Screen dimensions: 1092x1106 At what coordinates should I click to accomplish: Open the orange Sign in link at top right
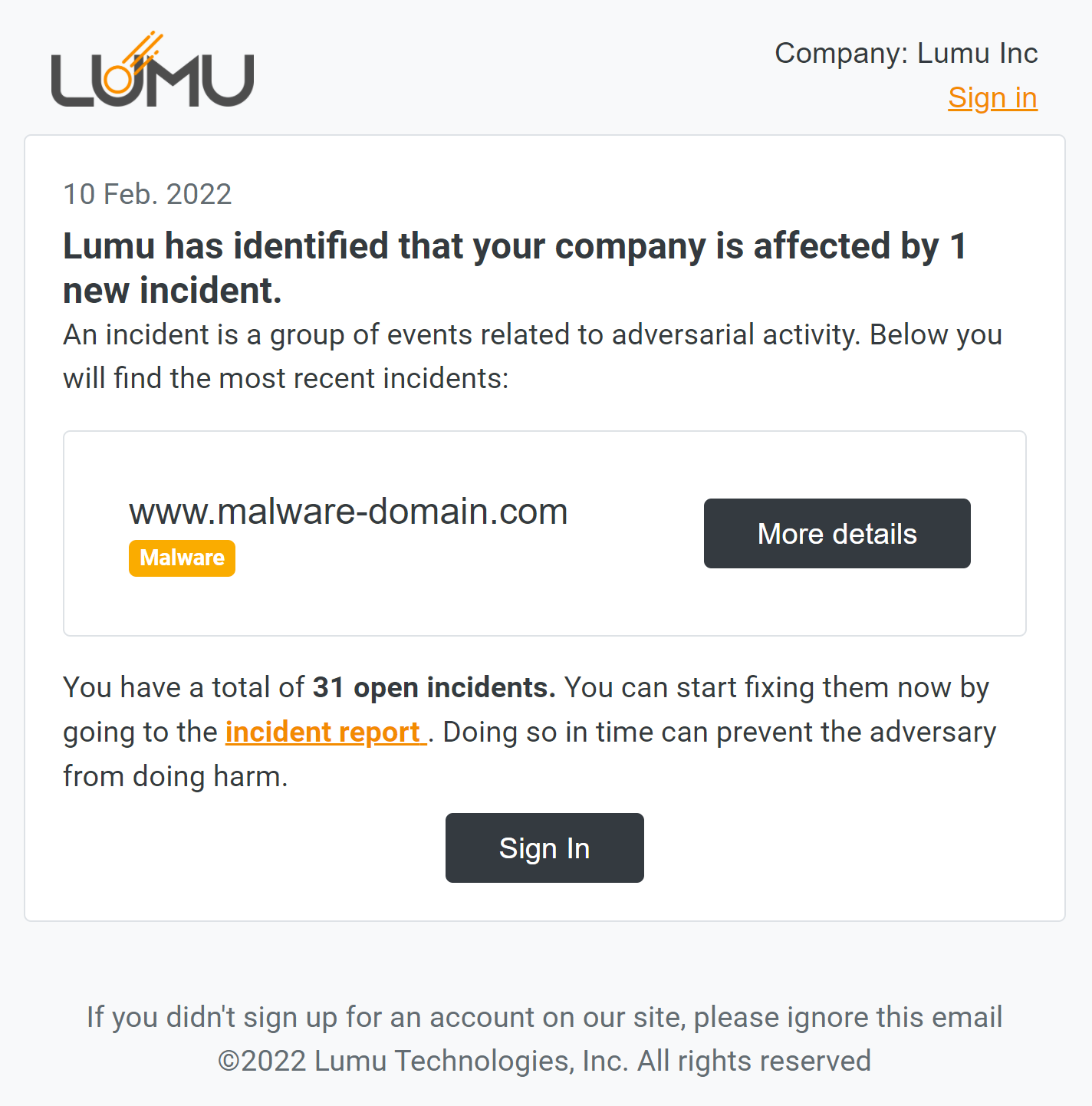pyautogui.click(x=992, y=98)
